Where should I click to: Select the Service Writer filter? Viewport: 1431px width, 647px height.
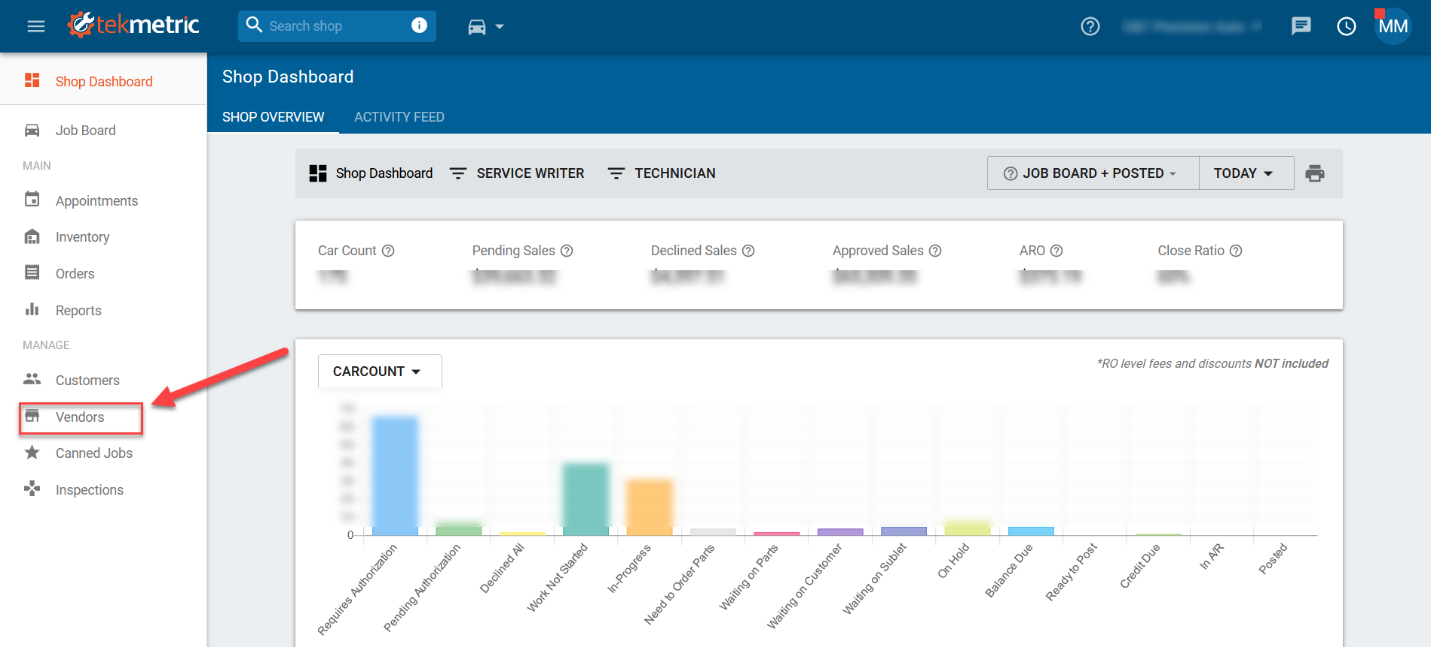pos(517,173)
